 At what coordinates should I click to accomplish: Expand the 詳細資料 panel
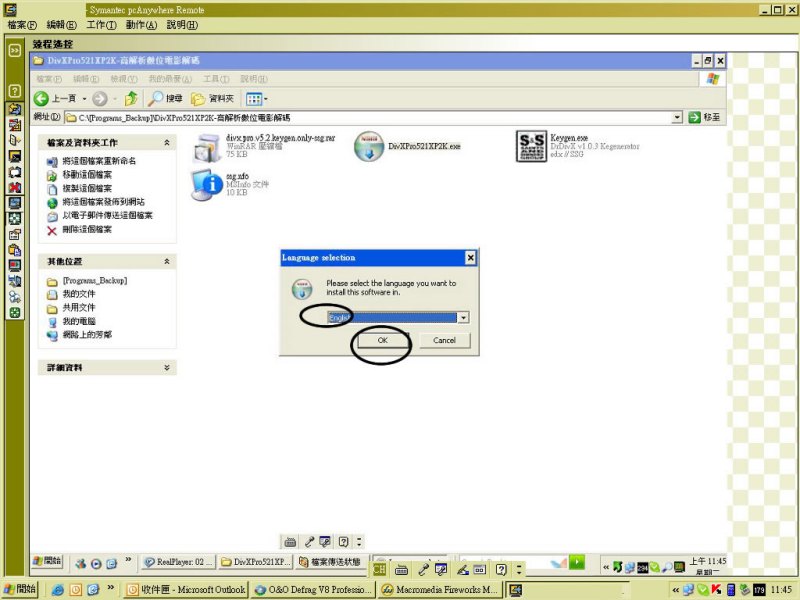pos(167,368)
